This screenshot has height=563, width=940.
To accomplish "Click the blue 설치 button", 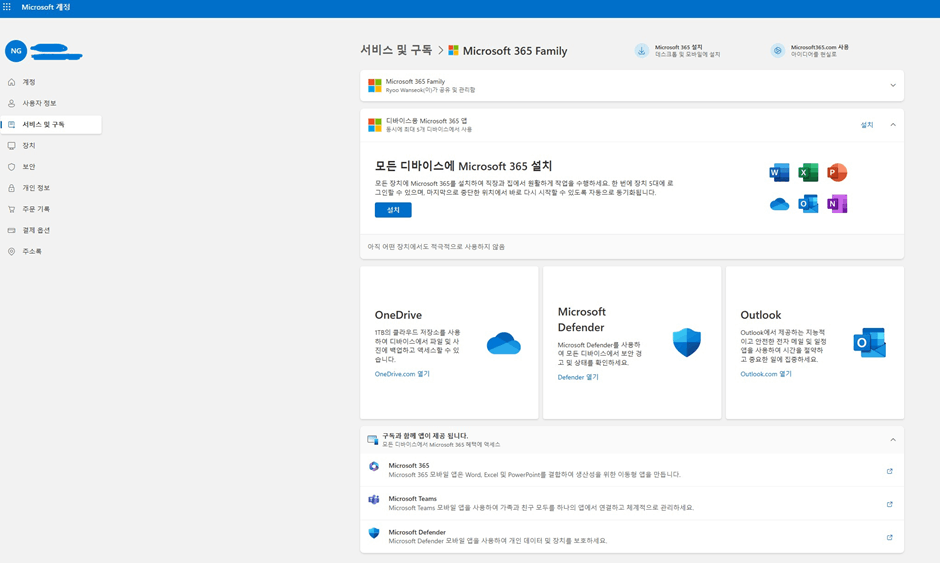I will [x=393, y=210].
